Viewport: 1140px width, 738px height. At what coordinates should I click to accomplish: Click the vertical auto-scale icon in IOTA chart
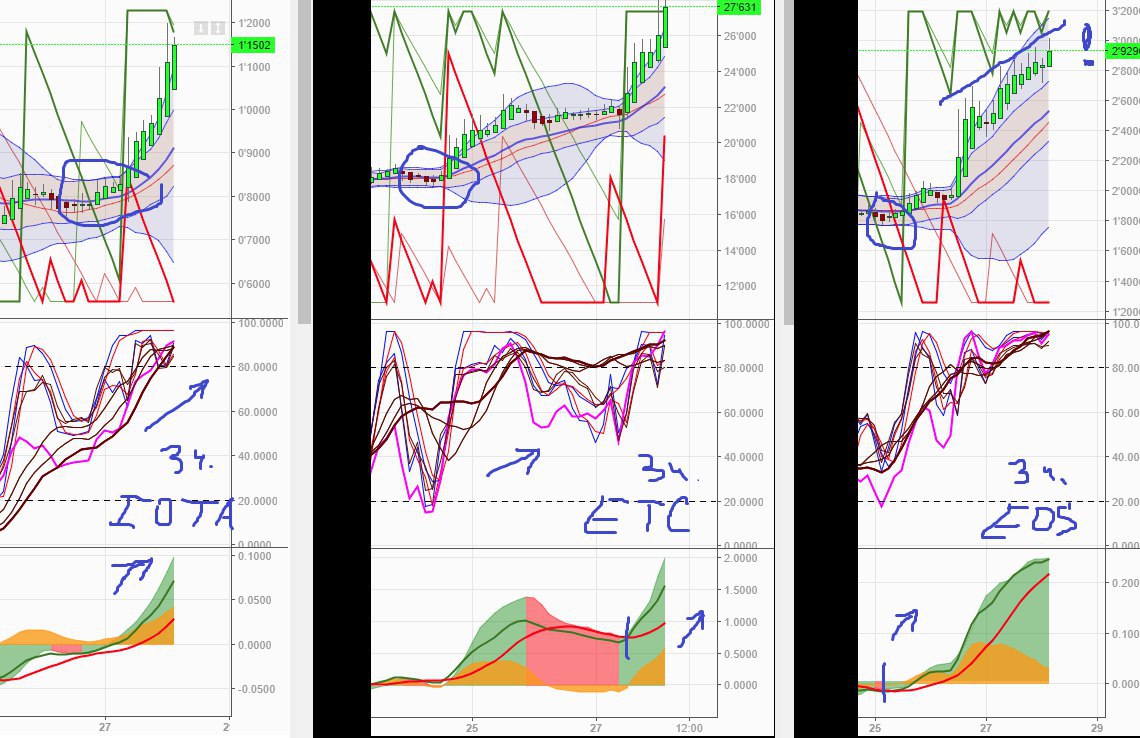click(x=217, y=28)
